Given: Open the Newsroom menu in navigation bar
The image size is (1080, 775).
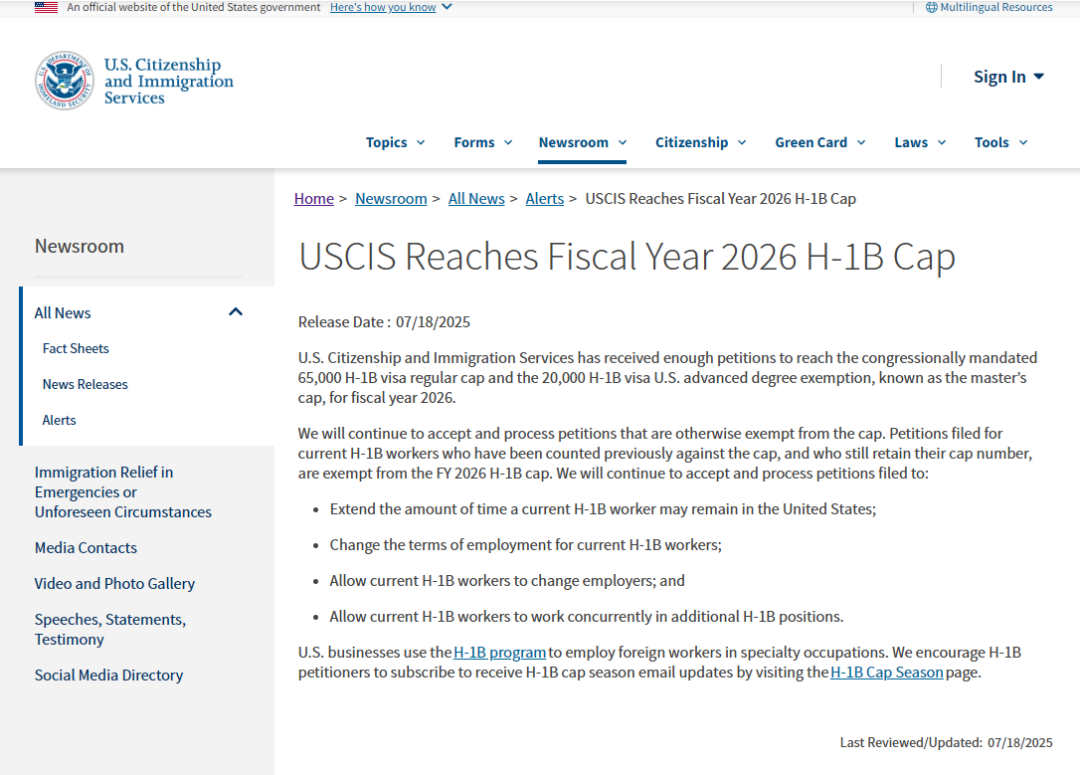Looking at the screenshot, I should (574, 142).
